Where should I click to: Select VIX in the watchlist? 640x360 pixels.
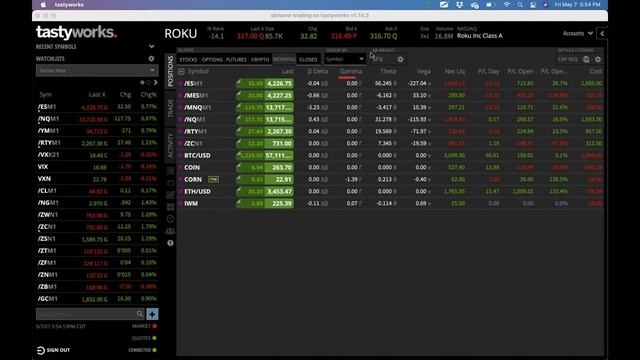pyautogui.click(x=97, y=167)
